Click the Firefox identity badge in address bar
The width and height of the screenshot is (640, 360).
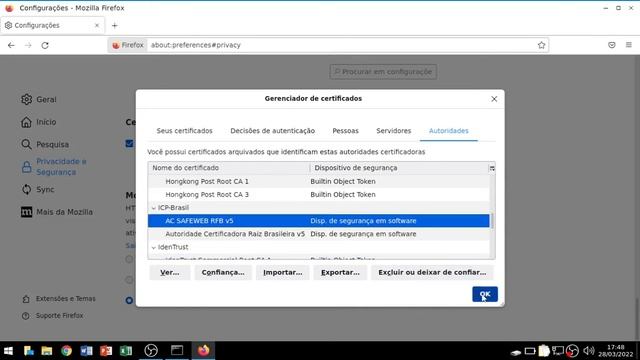click(x=128, y=45)
